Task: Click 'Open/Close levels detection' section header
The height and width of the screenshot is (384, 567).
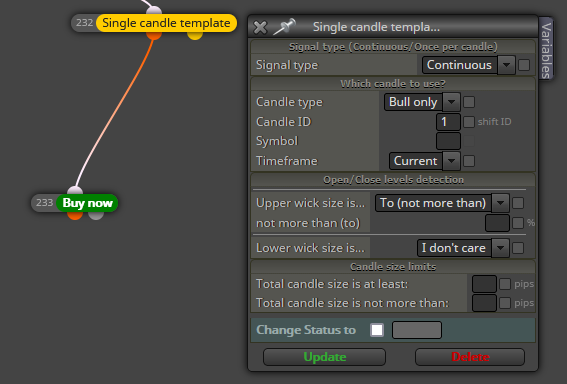Action: point(393,180)
